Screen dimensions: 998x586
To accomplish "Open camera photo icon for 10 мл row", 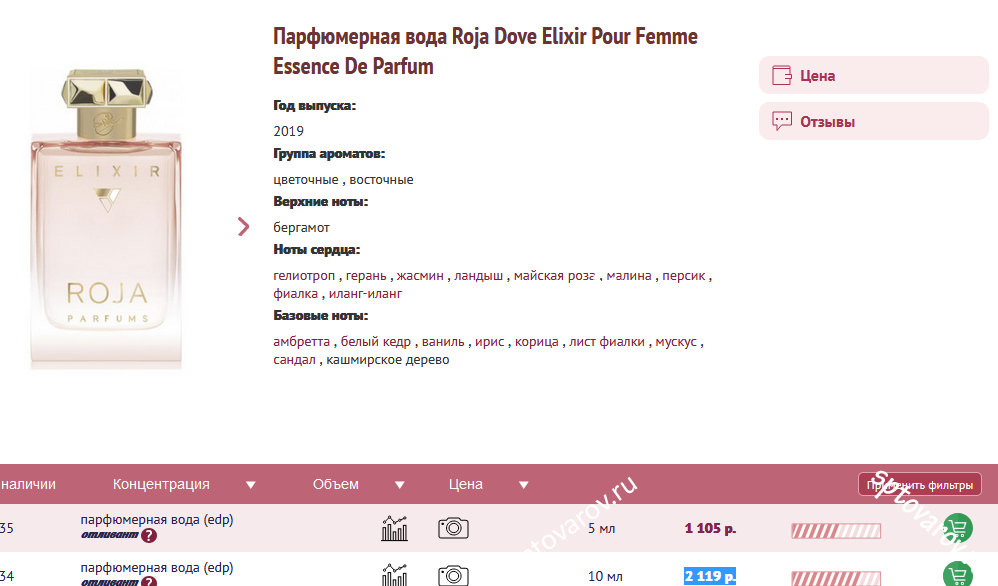I will (x=453, y=576).
